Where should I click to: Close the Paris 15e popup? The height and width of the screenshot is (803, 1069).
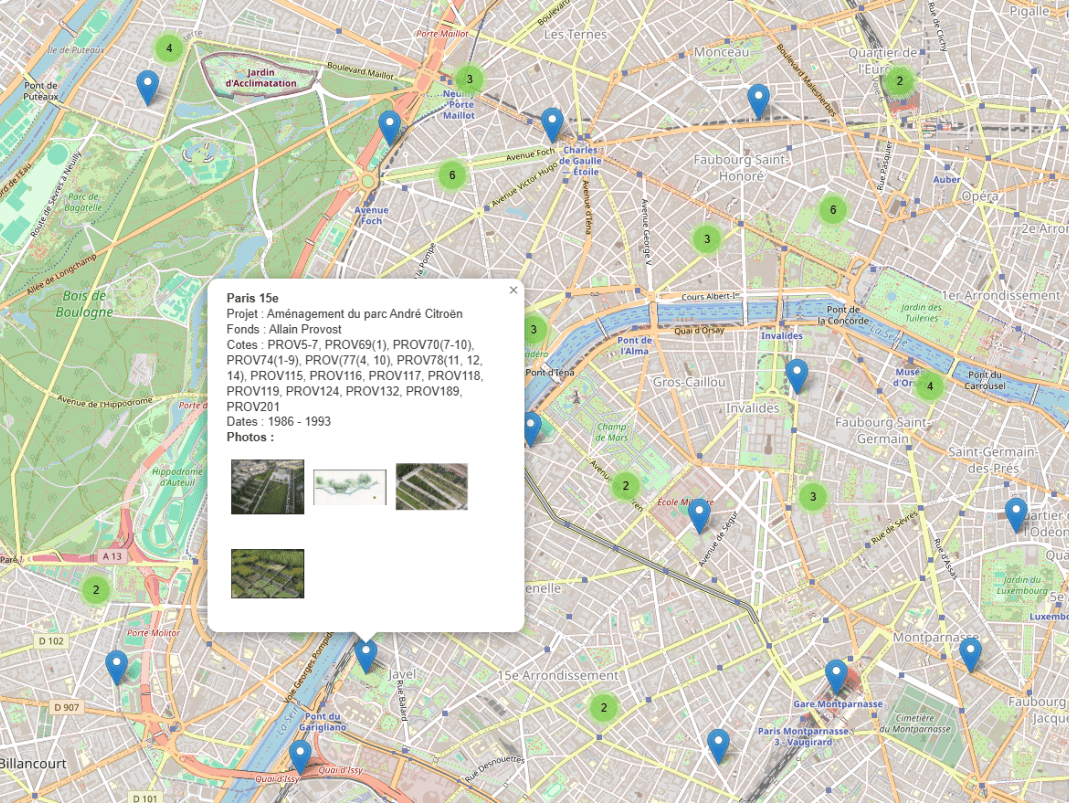(513, 290)
